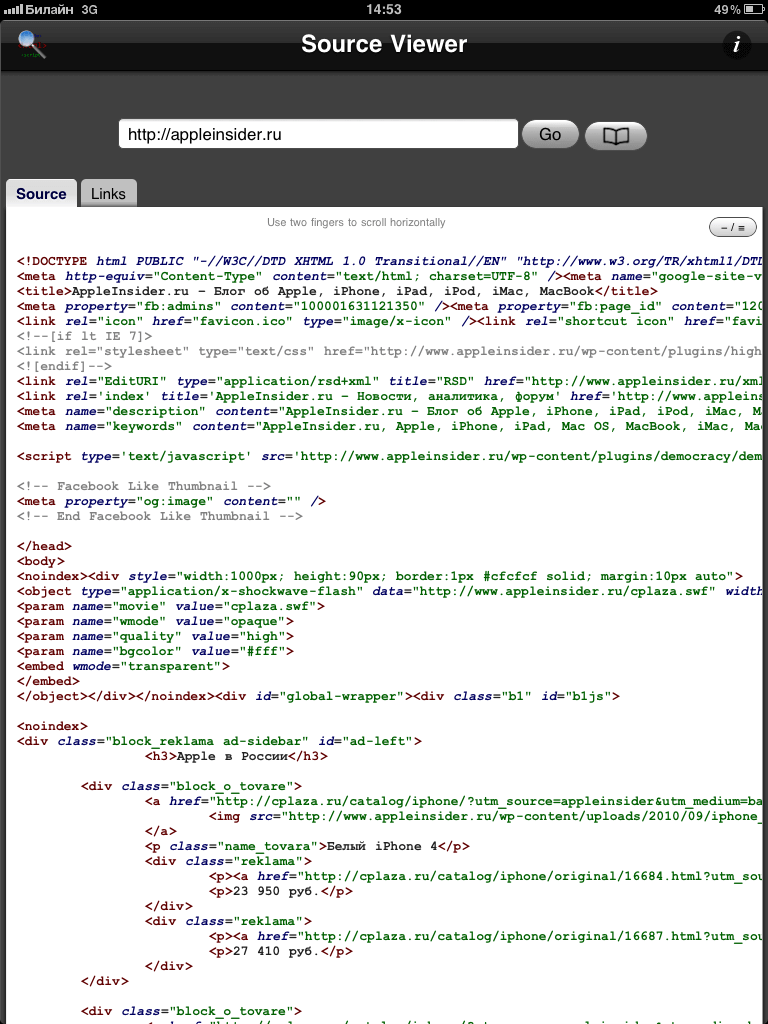Tap the meta name="description" line
The image size is (768, 1024).
click(389, 411)
